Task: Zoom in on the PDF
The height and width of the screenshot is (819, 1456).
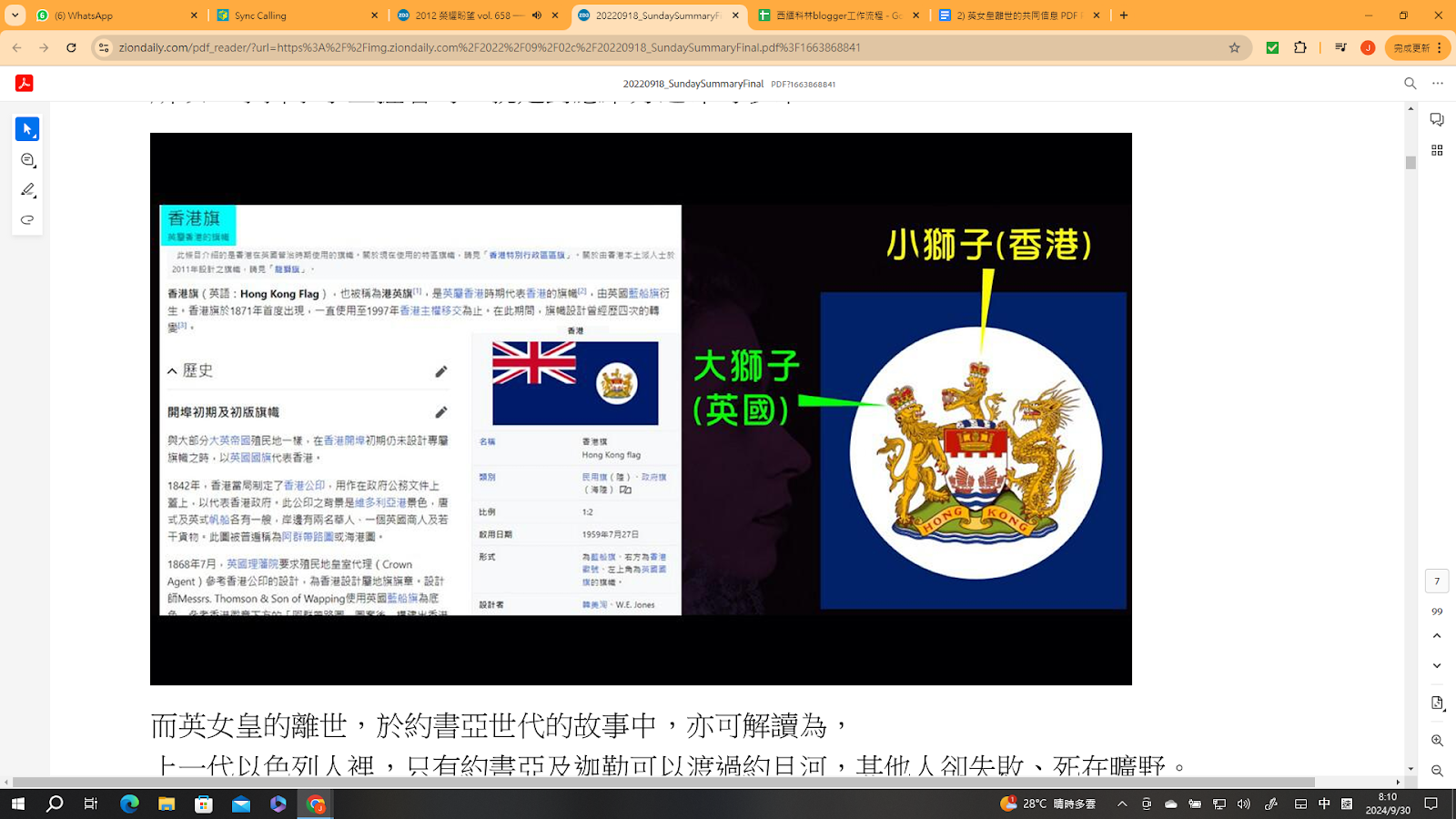Action: point(1437,741)
